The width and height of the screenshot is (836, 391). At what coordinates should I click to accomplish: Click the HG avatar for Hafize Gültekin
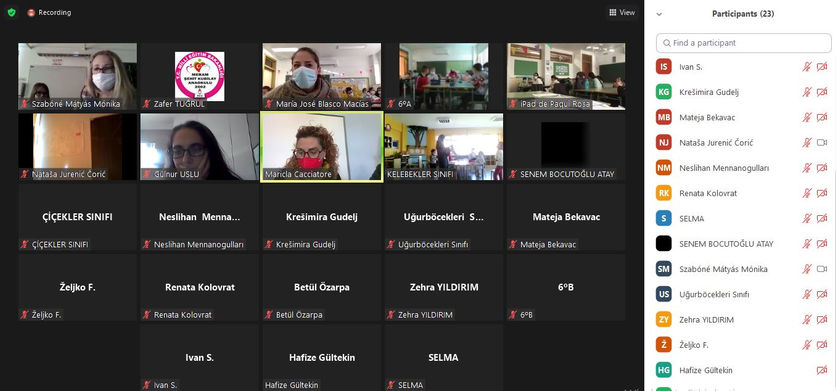coord(664,370)
